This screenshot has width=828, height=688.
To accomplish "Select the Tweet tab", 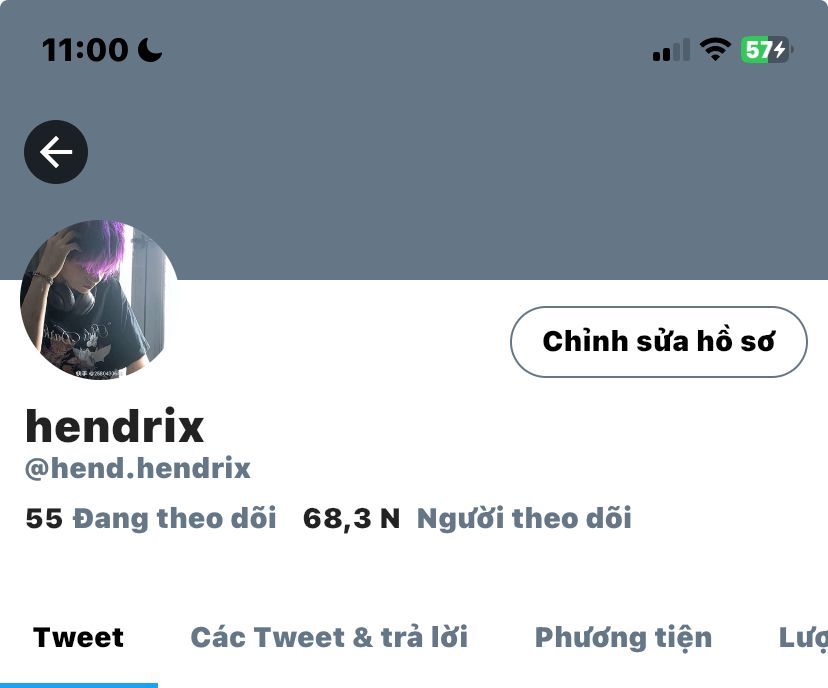I will tap(78, 637).
